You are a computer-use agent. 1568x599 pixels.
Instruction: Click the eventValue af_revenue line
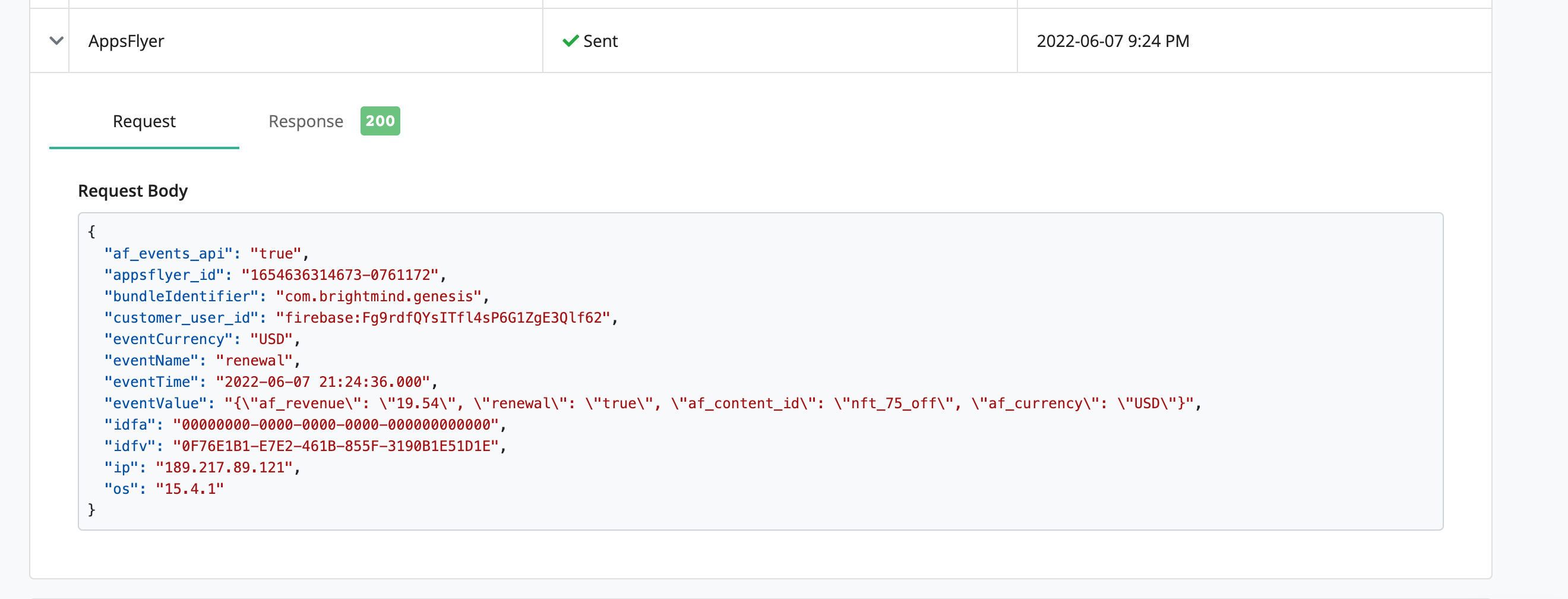[x=653, y=402]
